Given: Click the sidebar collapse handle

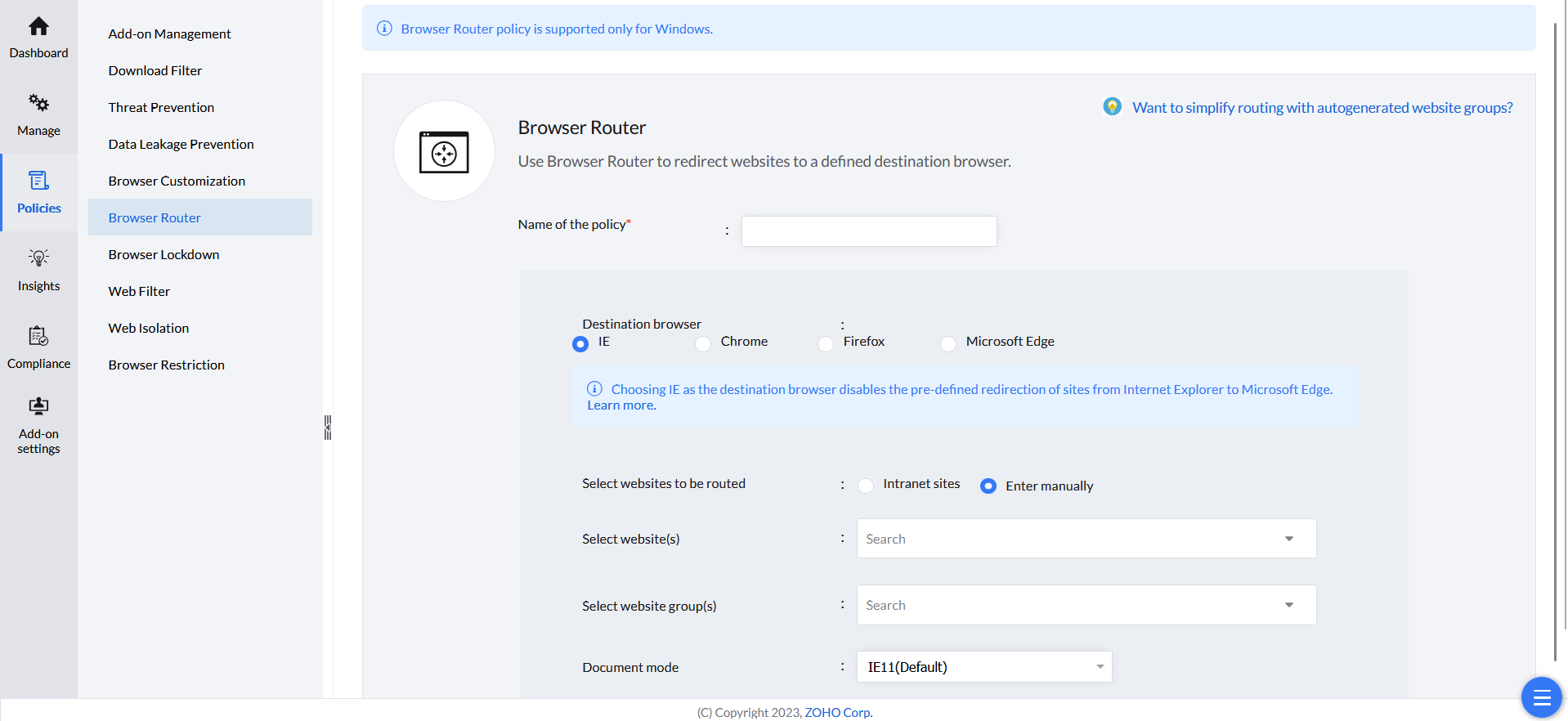Looking at the screenshot, I should pyautogui.click(x=328, y=427).
